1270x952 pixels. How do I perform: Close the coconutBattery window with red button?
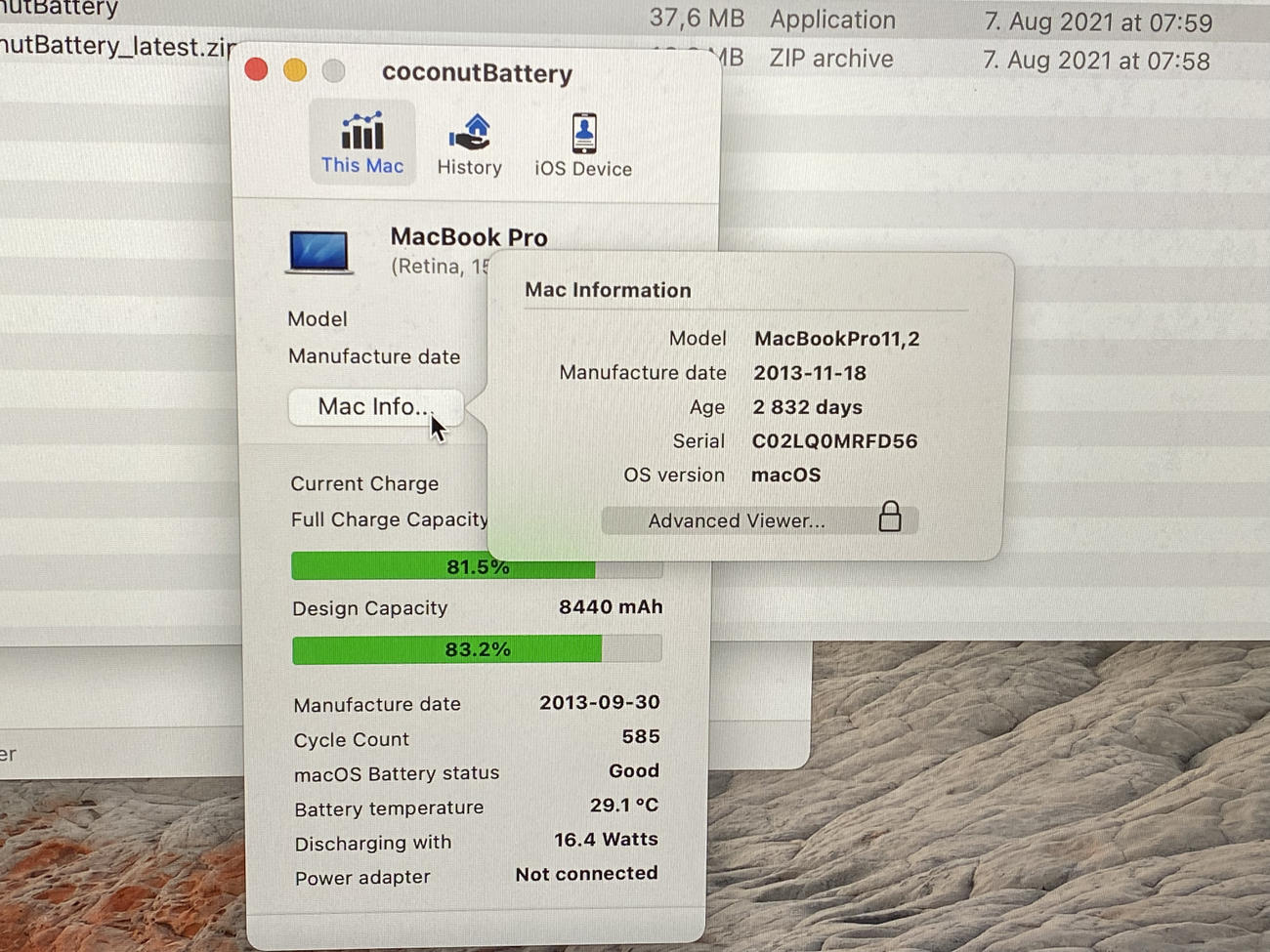(x=256, y=69)
